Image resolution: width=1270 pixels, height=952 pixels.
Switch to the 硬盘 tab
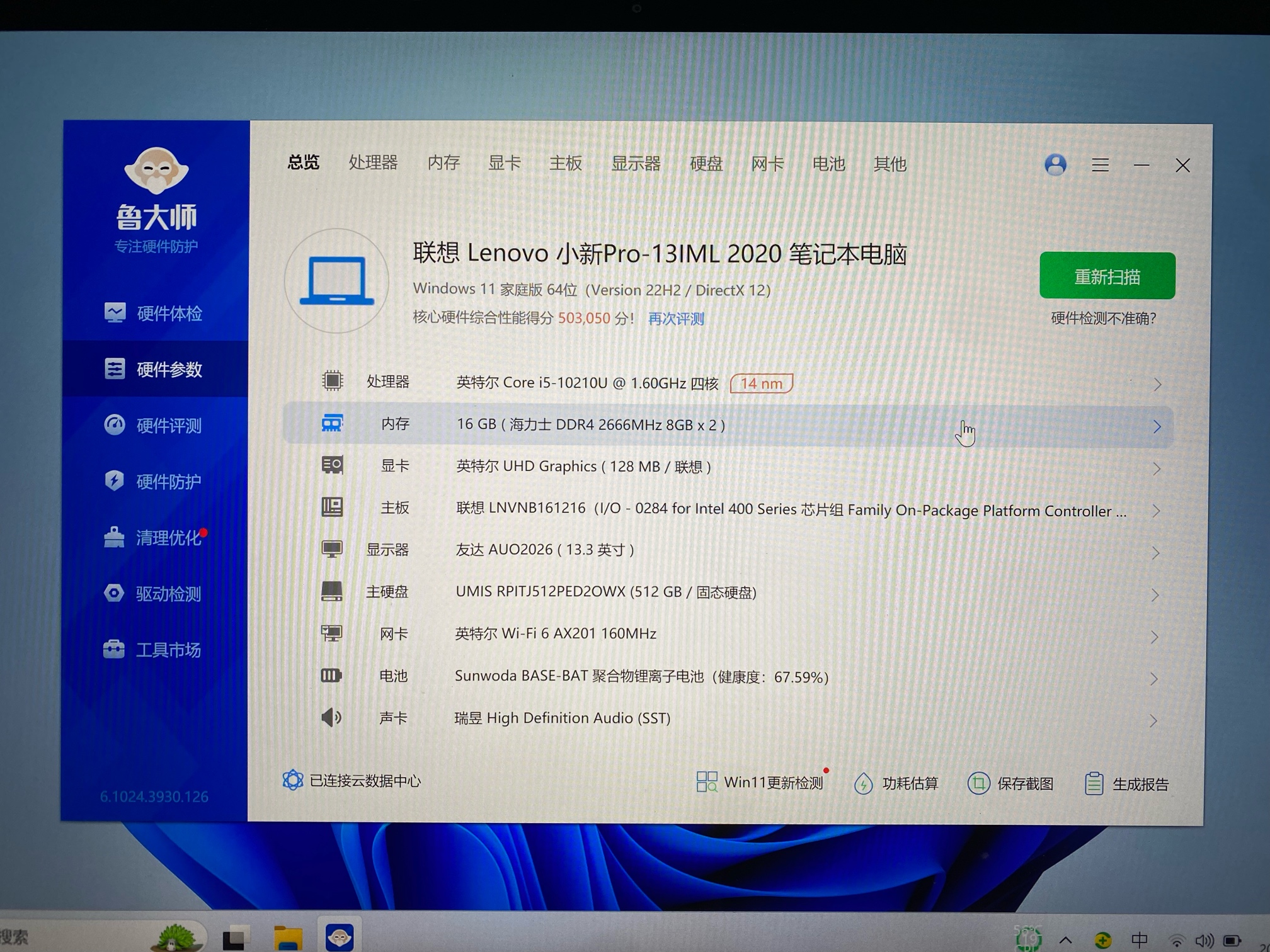706,164
